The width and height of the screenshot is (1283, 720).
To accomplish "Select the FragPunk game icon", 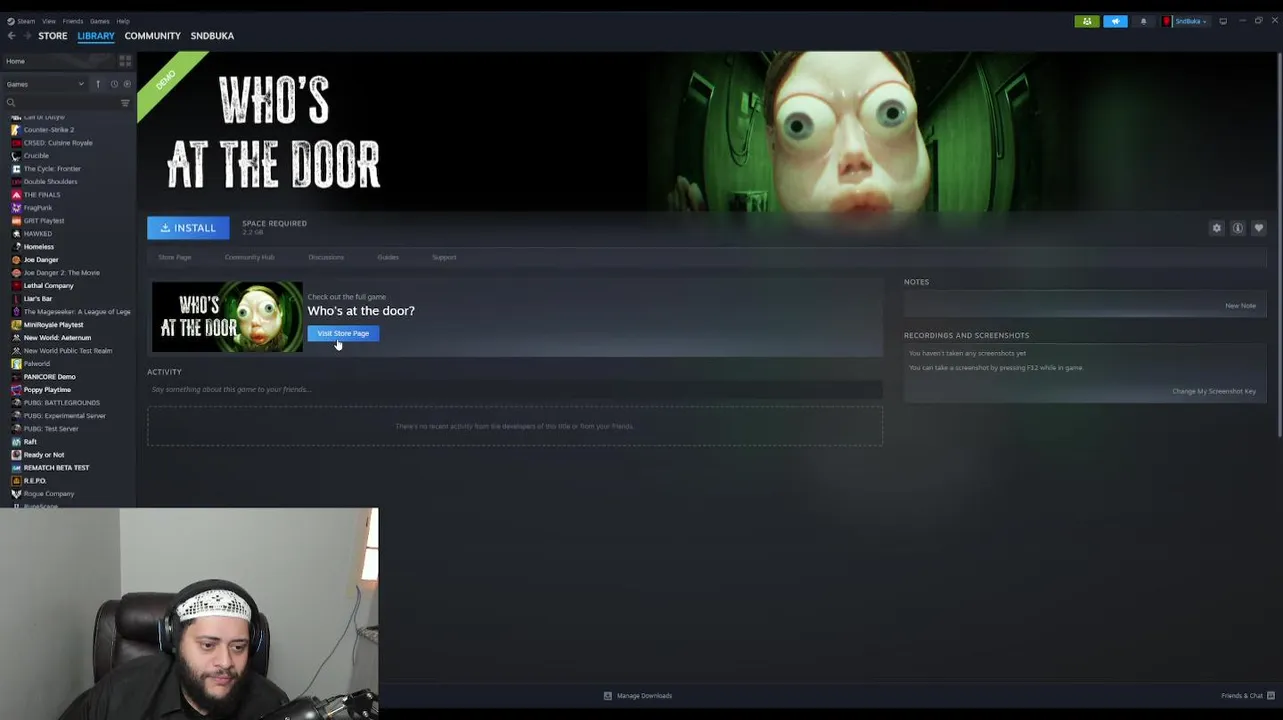I will coord(16,208).
